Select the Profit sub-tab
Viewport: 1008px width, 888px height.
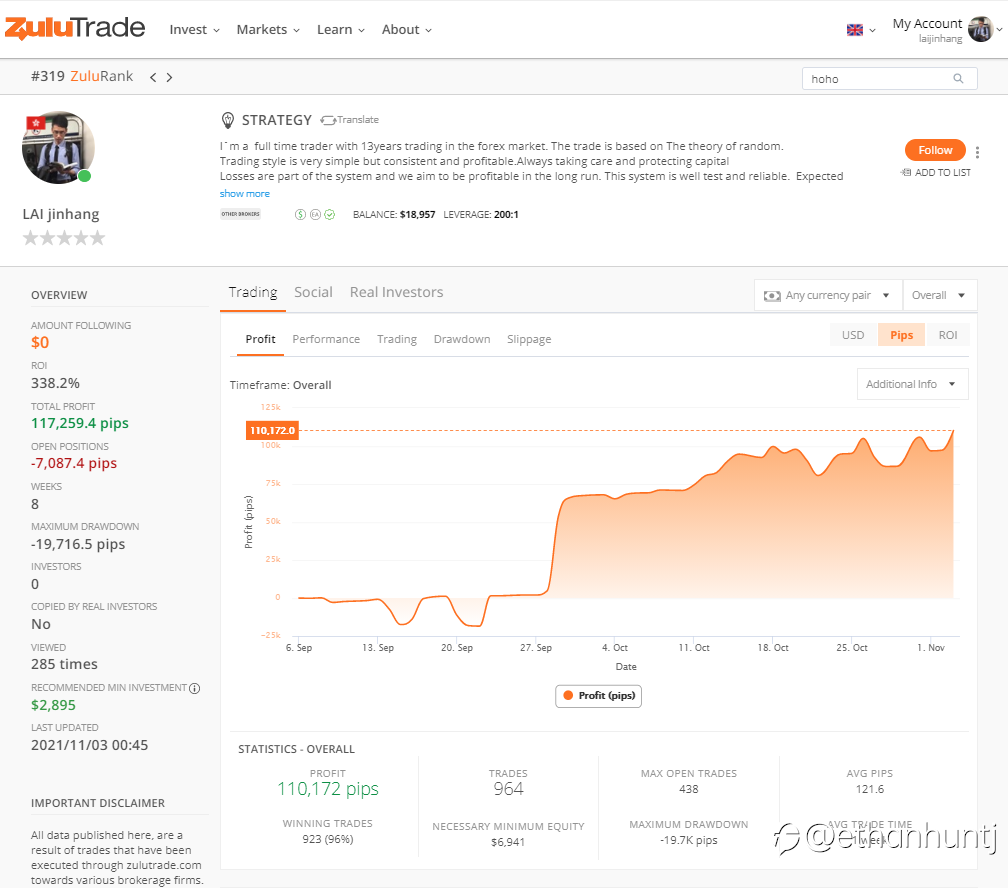point(260,340)
